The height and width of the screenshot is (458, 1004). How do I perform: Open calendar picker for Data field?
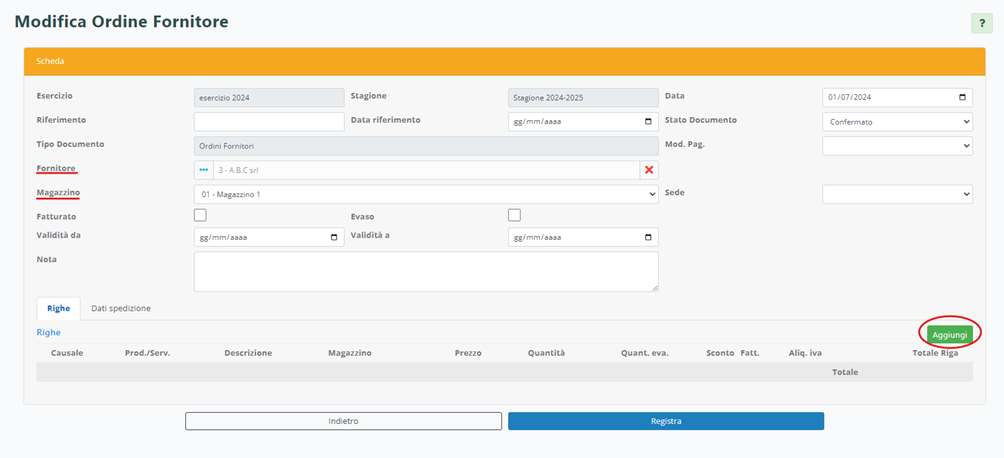pos(962,98)
